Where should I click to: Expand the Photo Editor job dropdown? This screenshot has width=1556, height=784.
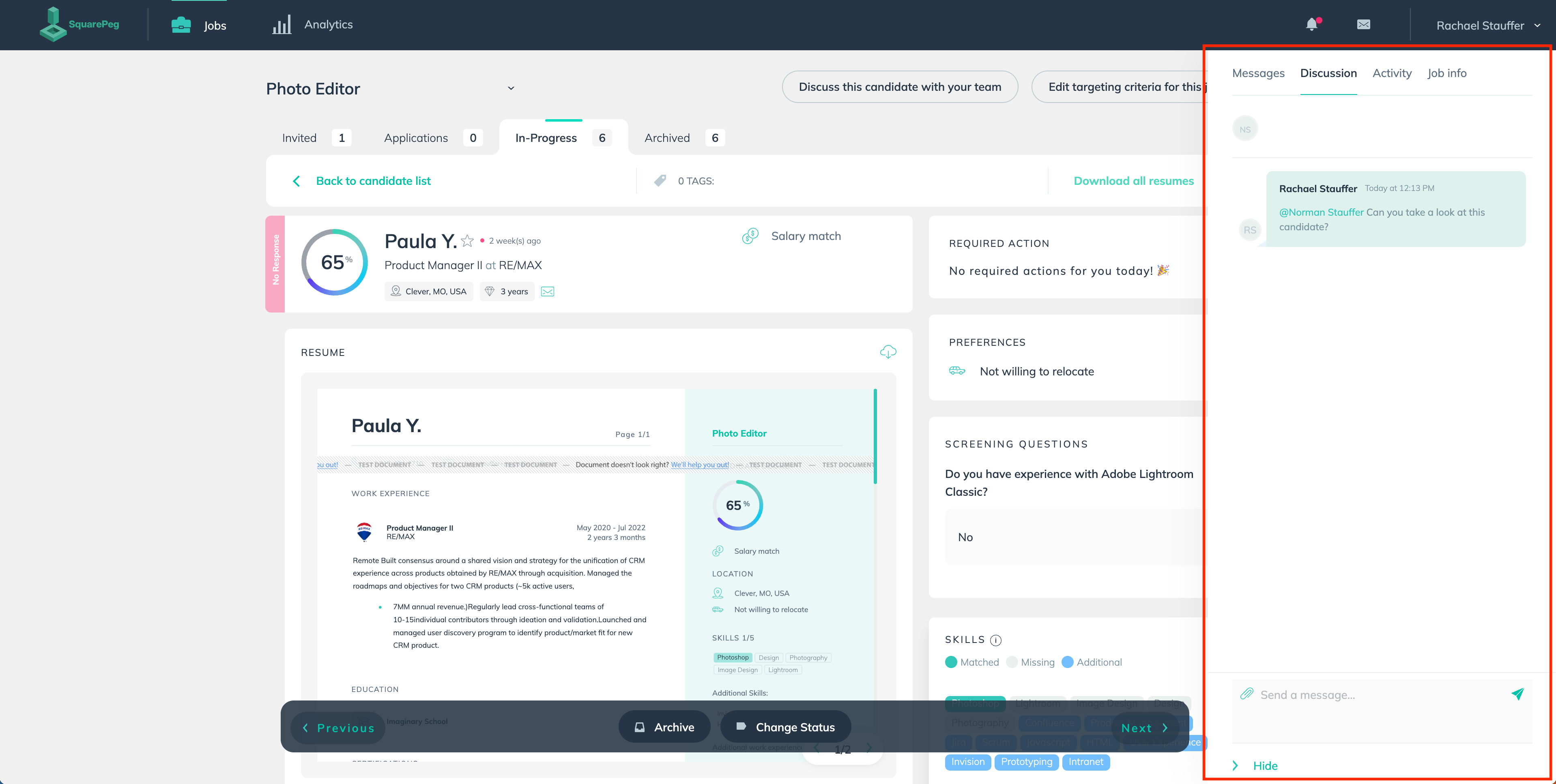511,88
